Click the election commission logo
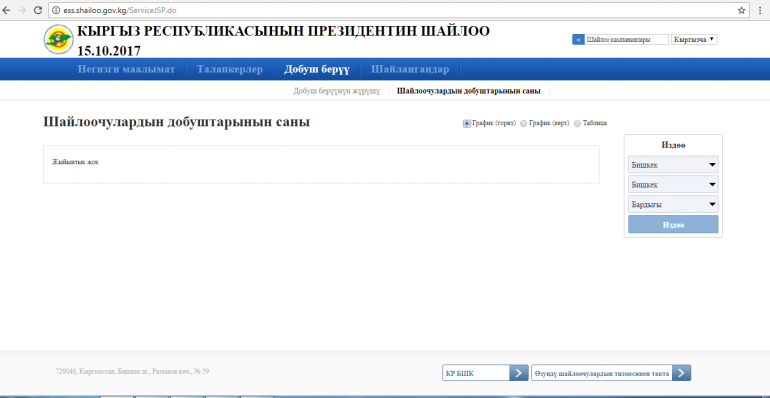 pyautogui.click(x=58, y=39)
